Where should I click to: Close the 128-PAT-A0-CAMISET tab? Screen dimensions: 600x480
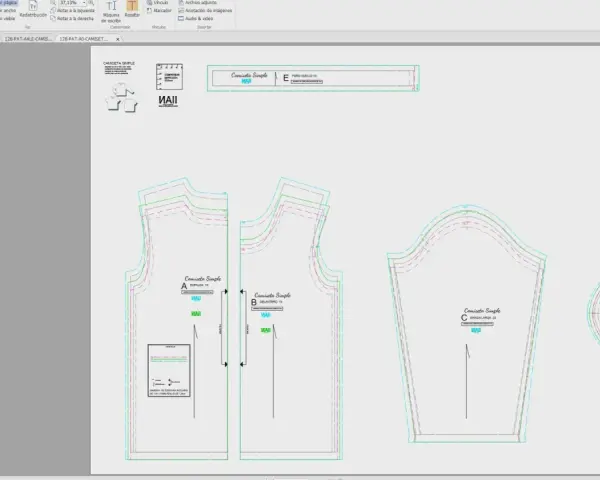pyautogui.click(x=117, y=39)
